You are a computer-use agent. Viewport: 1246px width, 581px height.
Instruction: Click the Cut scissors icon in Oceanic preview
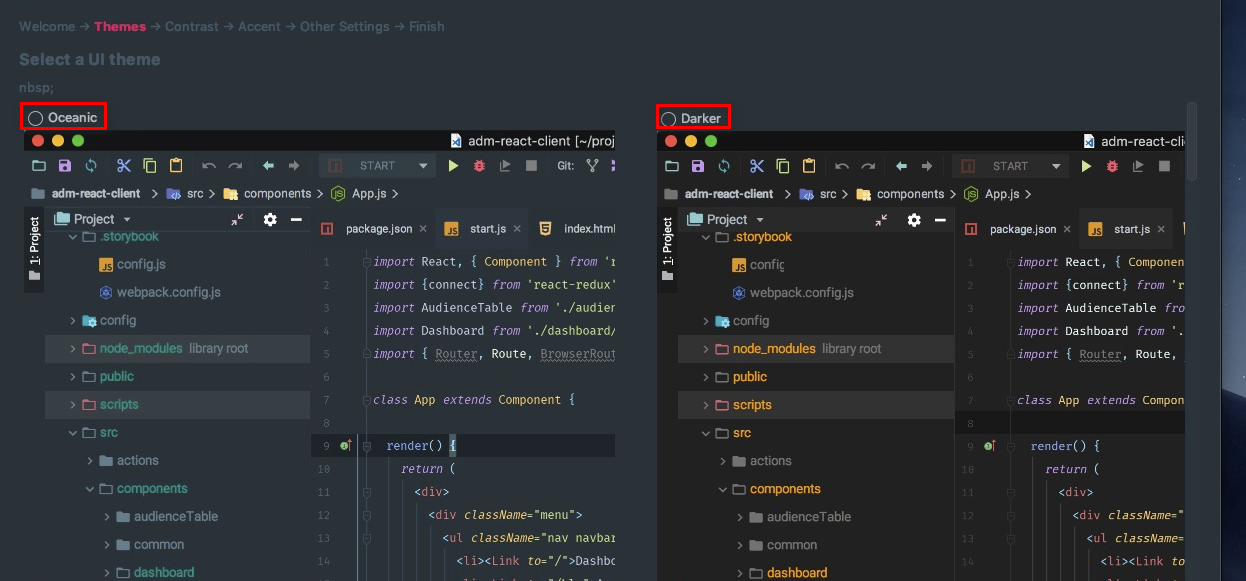[124, 166]
